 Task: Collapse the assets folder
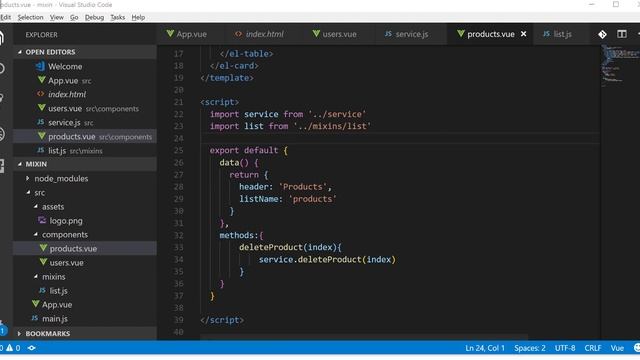point(36,206)
